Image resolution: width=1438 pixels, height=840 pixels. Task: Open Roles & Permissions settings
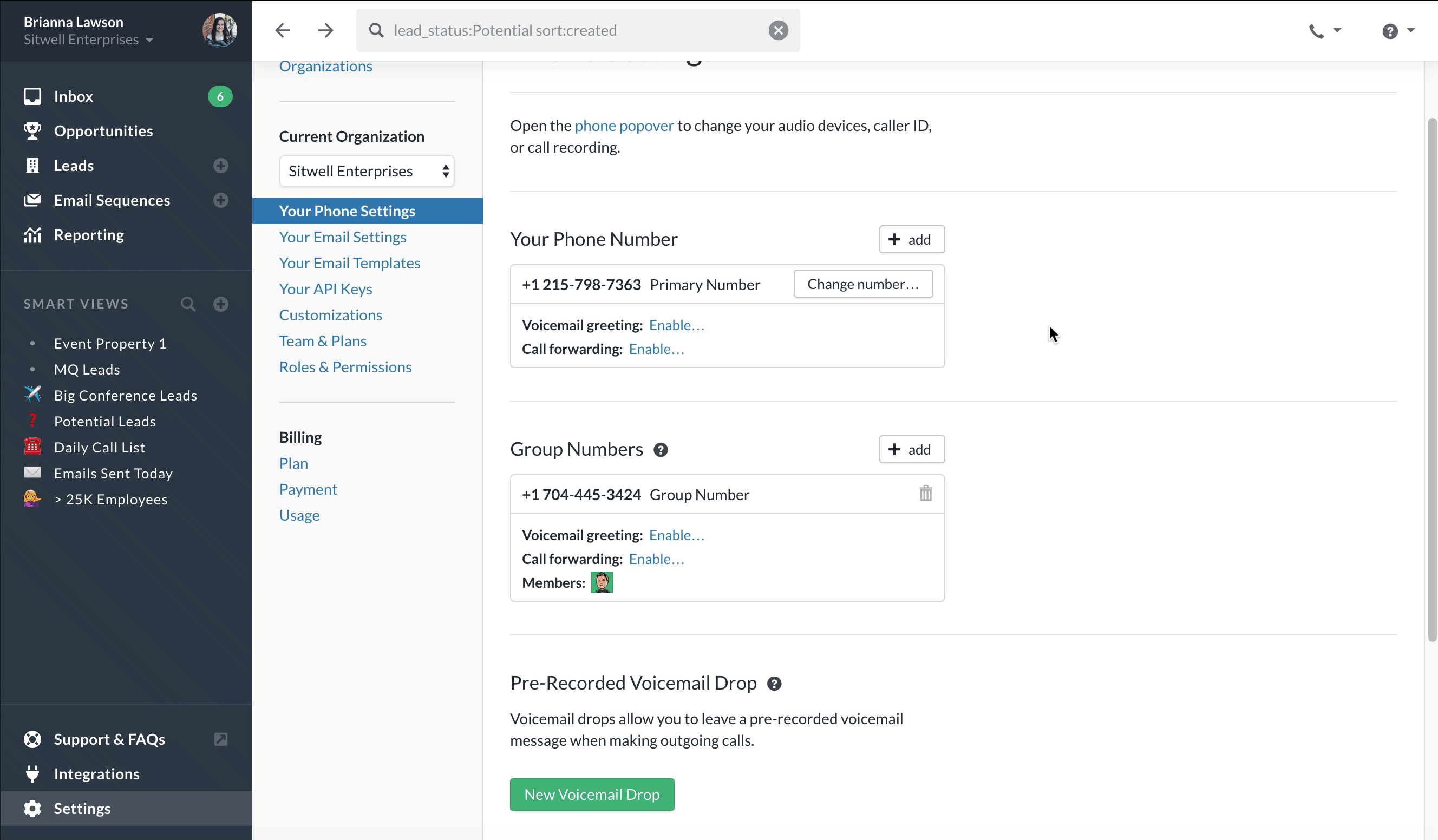tap(345, 367)
